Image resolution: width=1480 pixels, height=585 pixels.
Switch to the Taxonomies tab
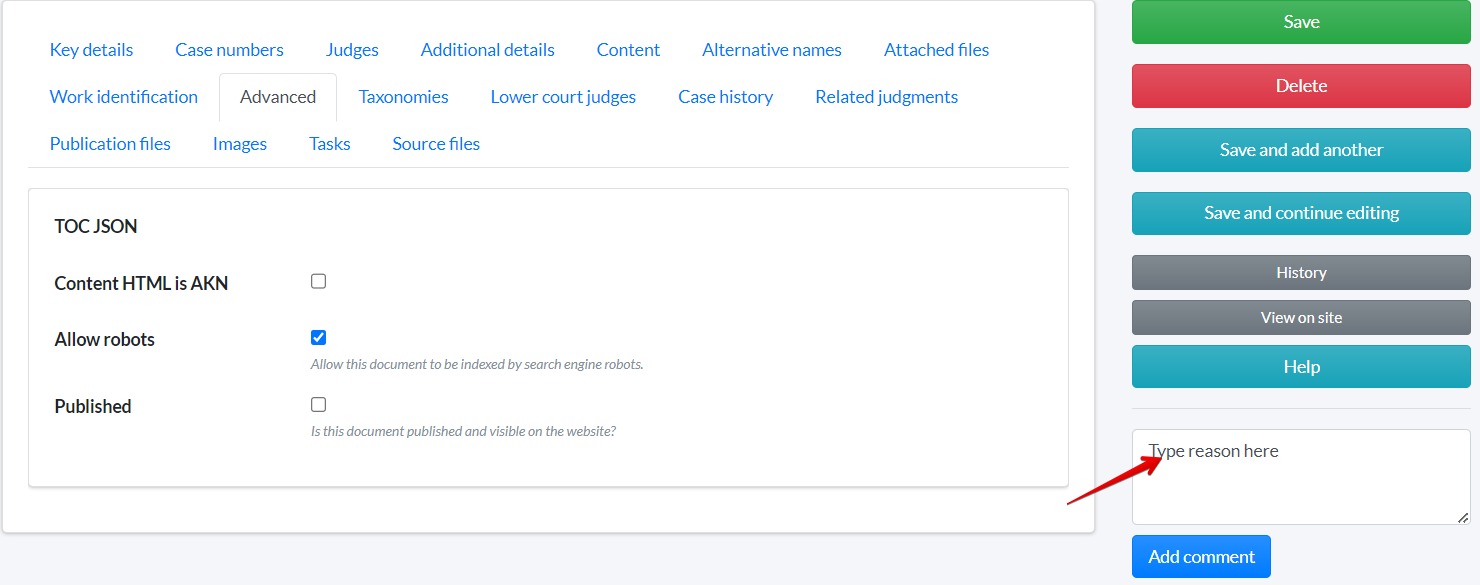[x=403, y=97]
